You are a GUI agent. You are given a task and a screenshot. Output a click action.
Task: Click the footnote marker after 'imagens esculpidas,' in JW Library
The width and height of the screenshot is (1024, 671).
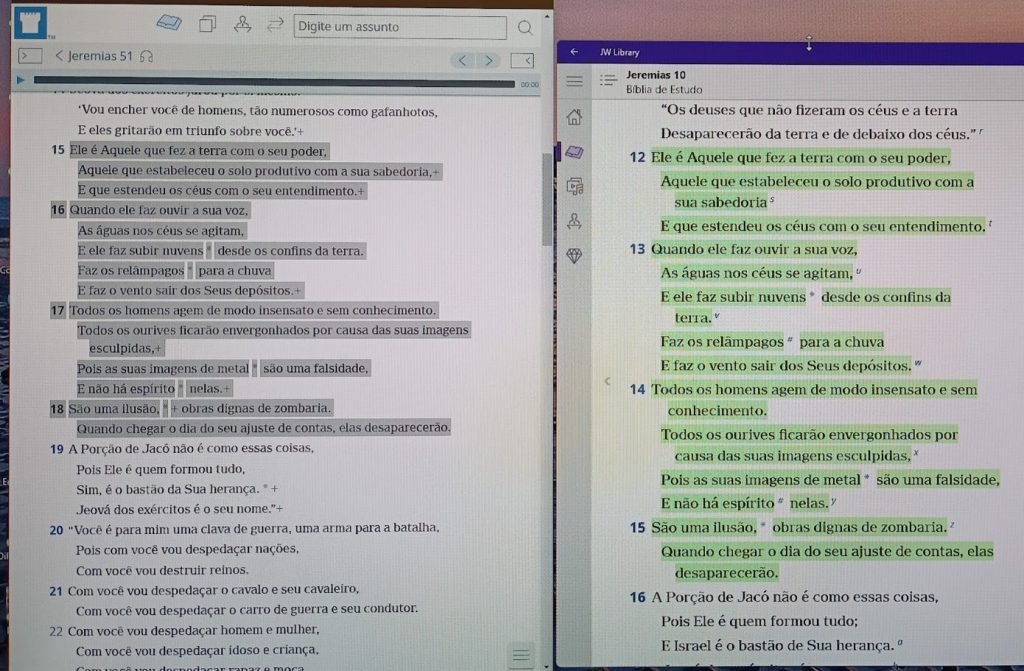pyautogui.click(x=916, y=453)
